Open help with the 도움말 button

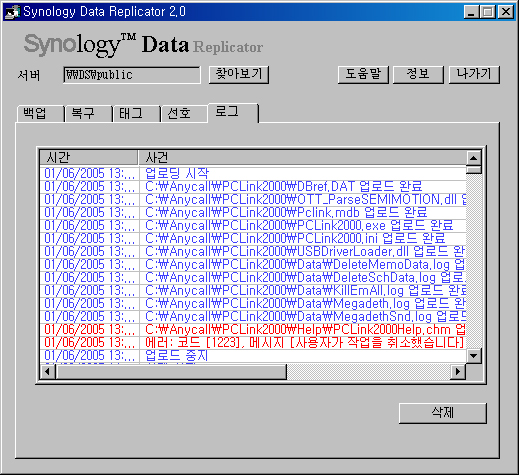pyautogui.click(x=363, y=75)
